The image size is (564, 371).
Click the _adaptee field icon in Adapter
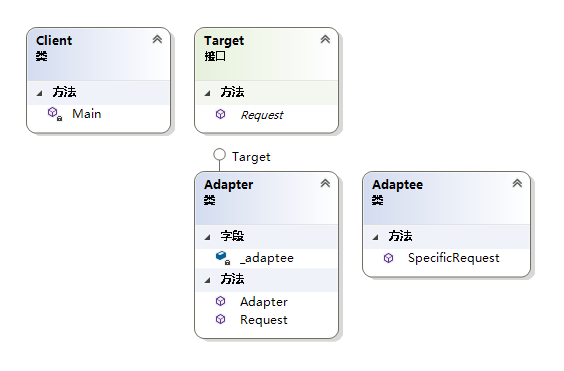tap(223, 258)
